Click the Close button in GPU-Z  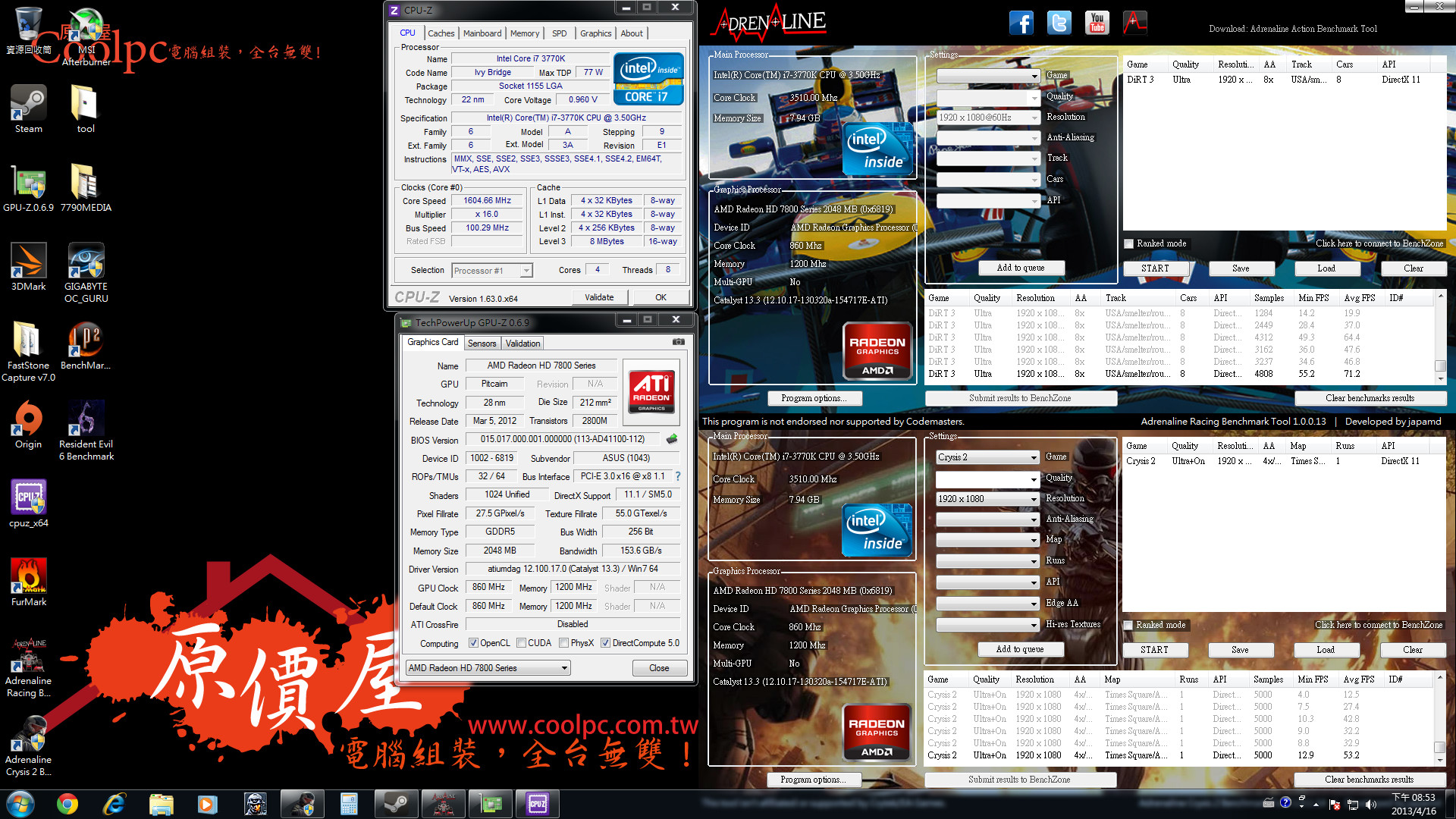(659, 668)
